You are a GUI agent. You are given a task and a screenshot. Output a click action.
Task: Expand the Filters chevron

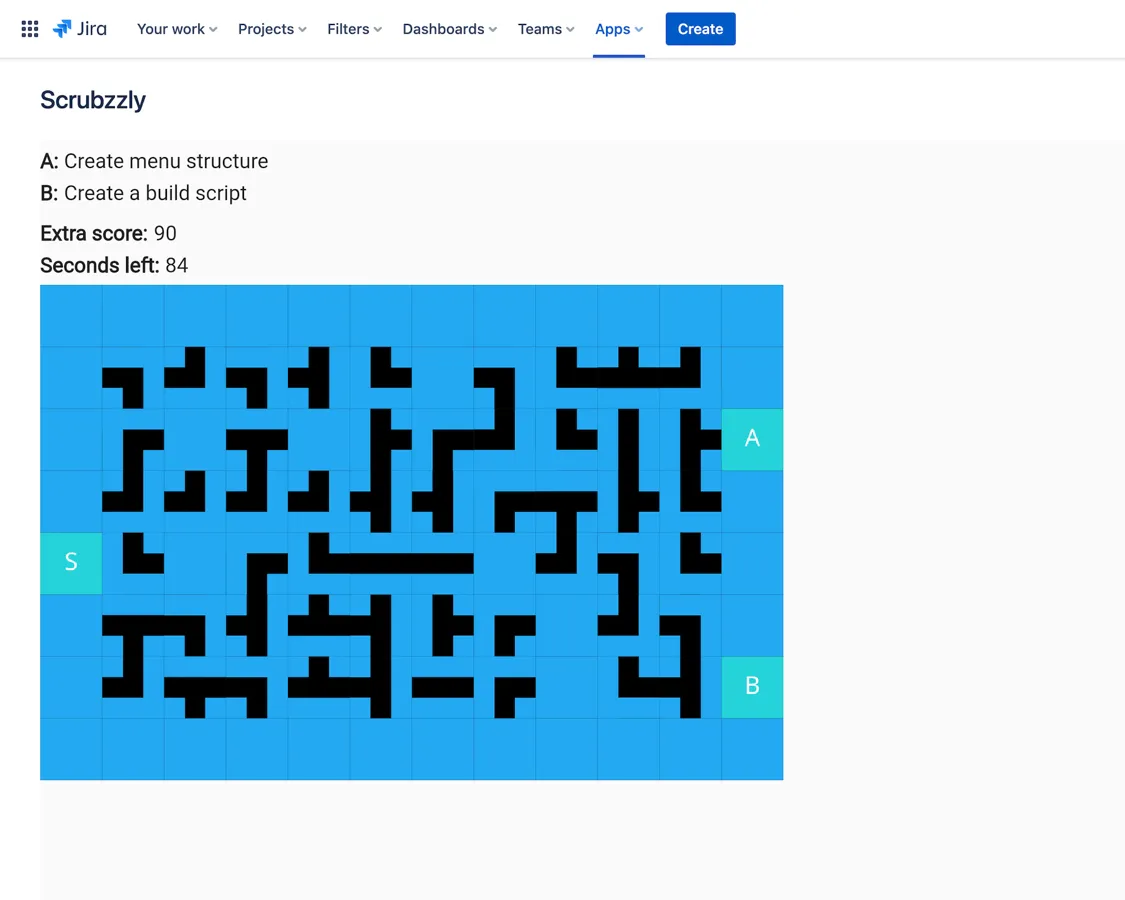[x=378, y=29]
